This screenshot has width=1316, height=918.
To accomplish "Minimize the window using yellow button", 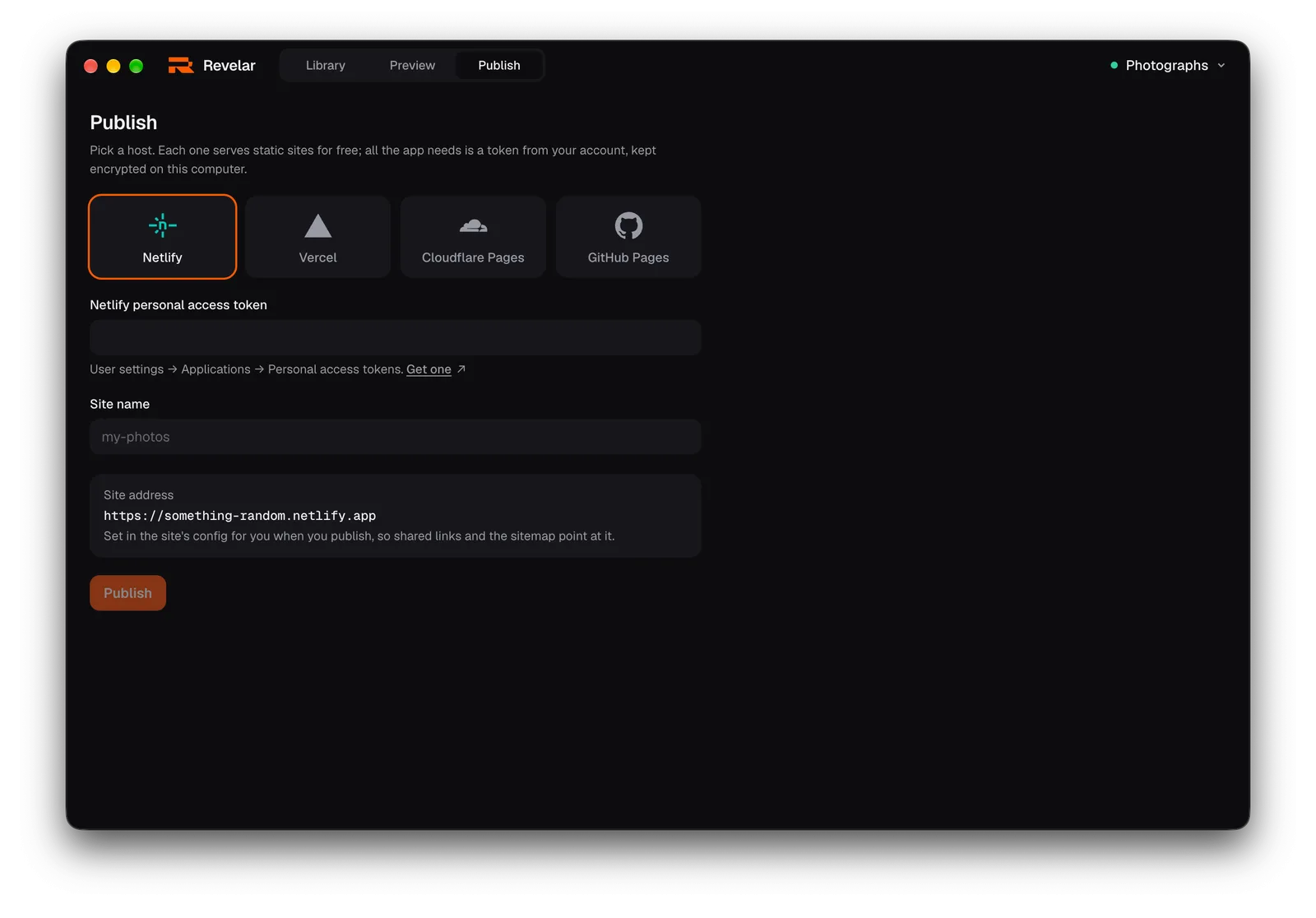I will pyautogui.click(x=114, y=66).
